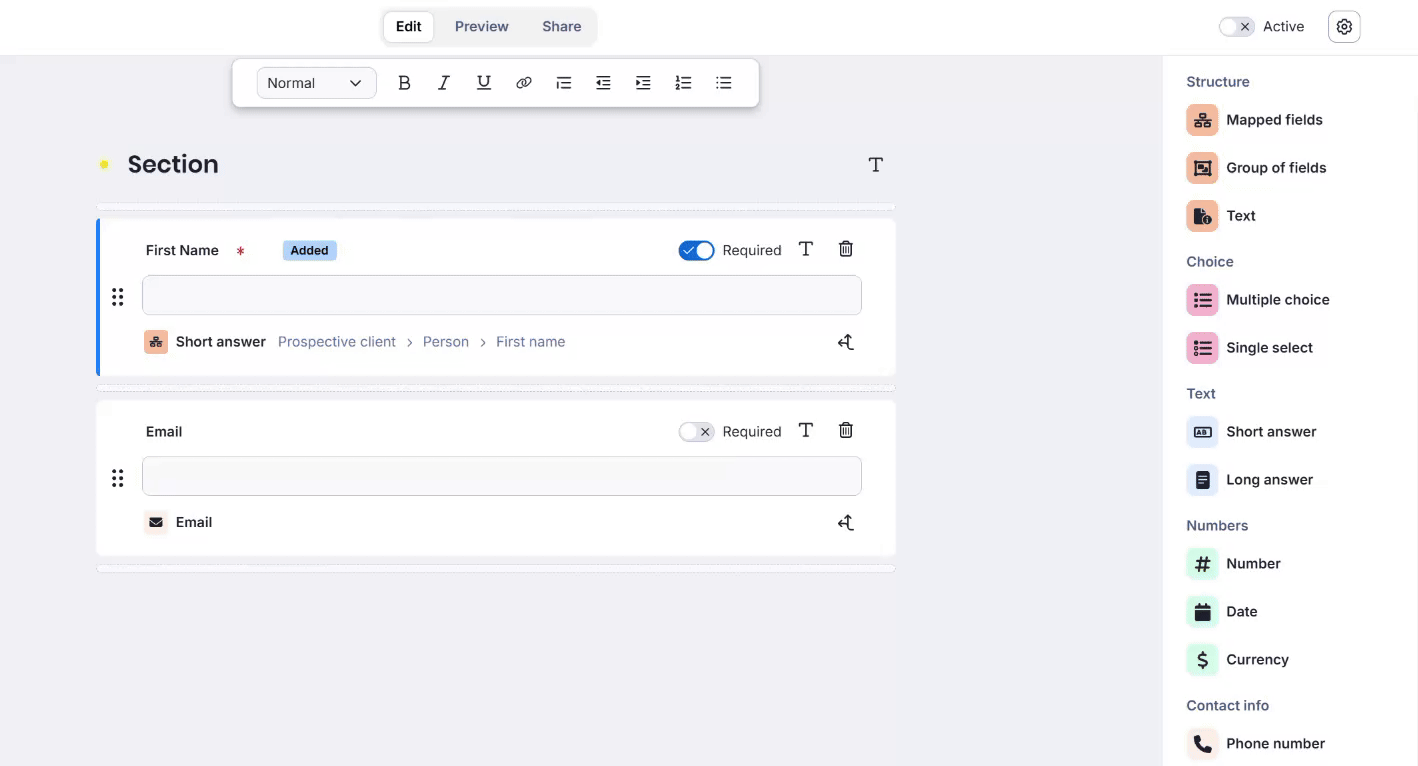Screen dimensions: 1418x766
Task: Click the Short answer type label under First Name
Action: [x=221, y=342]
